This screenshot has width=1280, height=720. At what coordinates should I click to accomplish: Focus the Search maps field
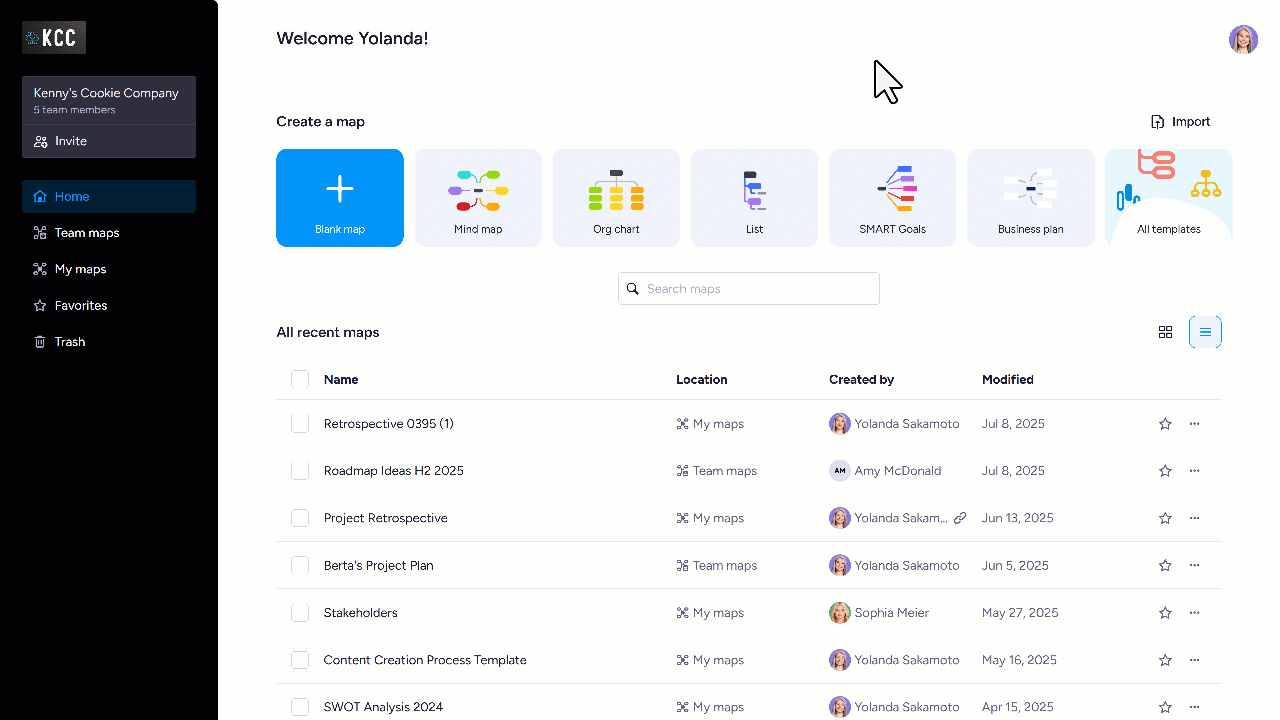point(749,289)
